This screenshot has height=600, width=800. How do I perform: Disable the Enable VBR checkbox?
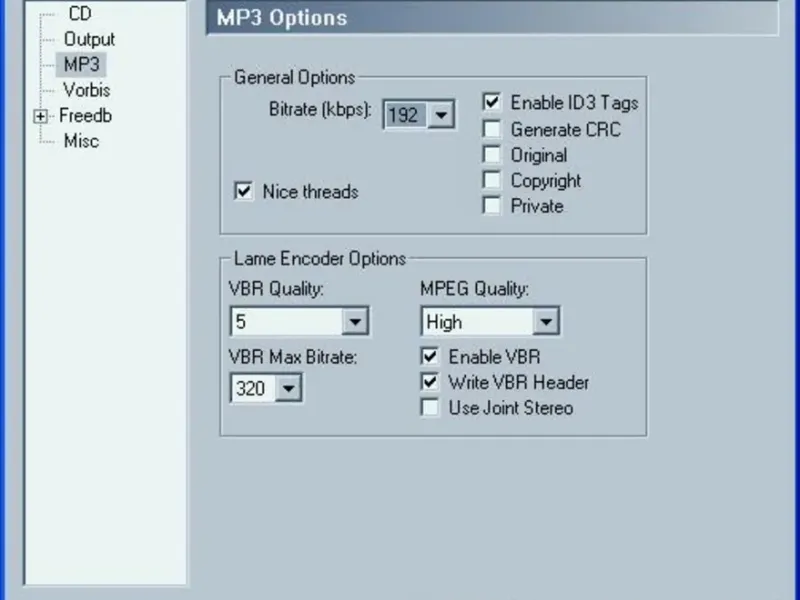pos(430,356)
